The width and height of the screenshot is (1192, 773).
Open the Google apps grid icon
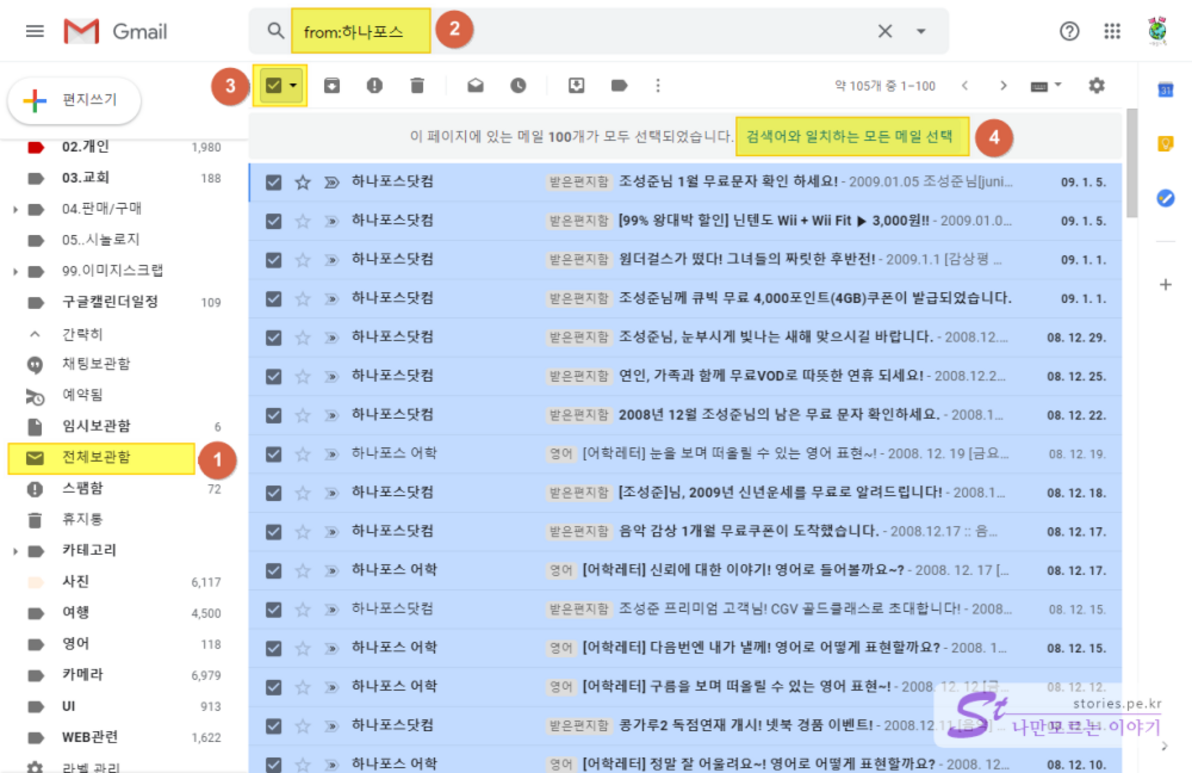1112,31
